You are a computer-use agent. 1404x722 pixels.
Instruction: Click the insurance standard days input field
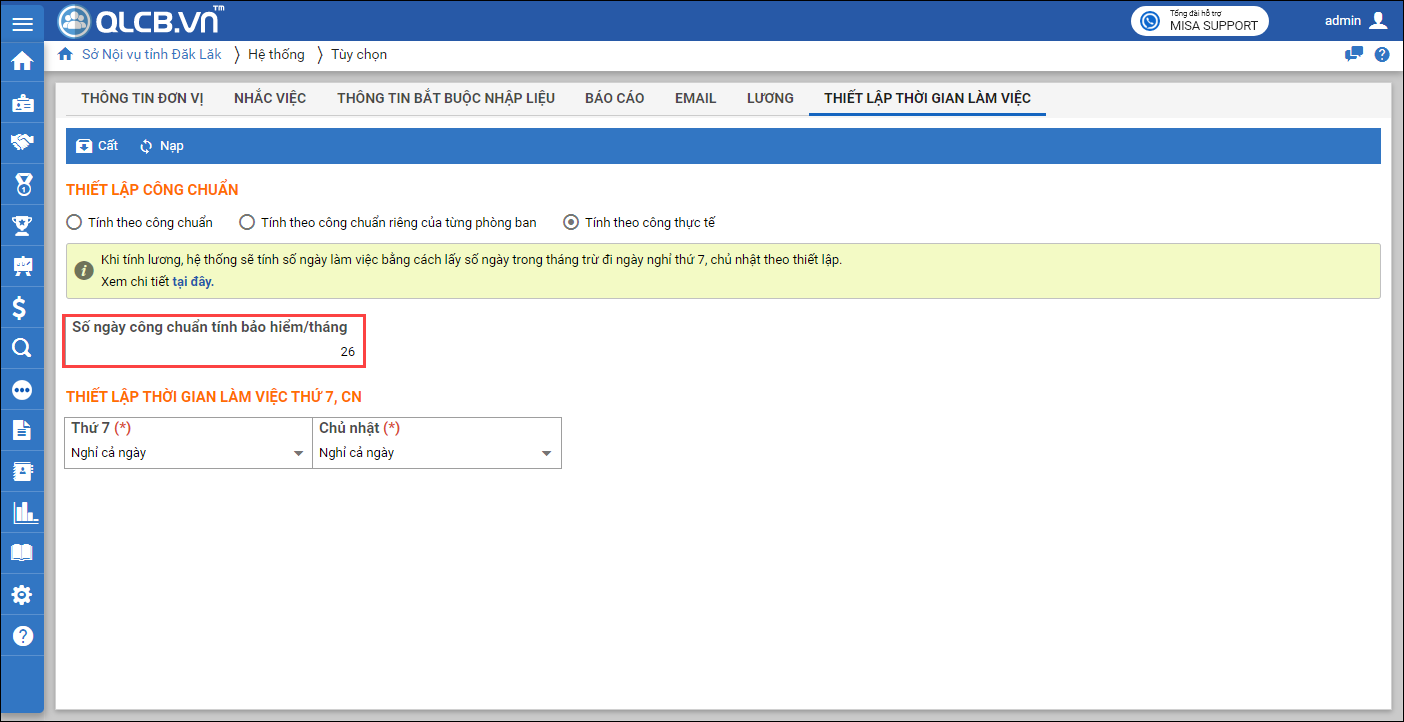(214, 352)
